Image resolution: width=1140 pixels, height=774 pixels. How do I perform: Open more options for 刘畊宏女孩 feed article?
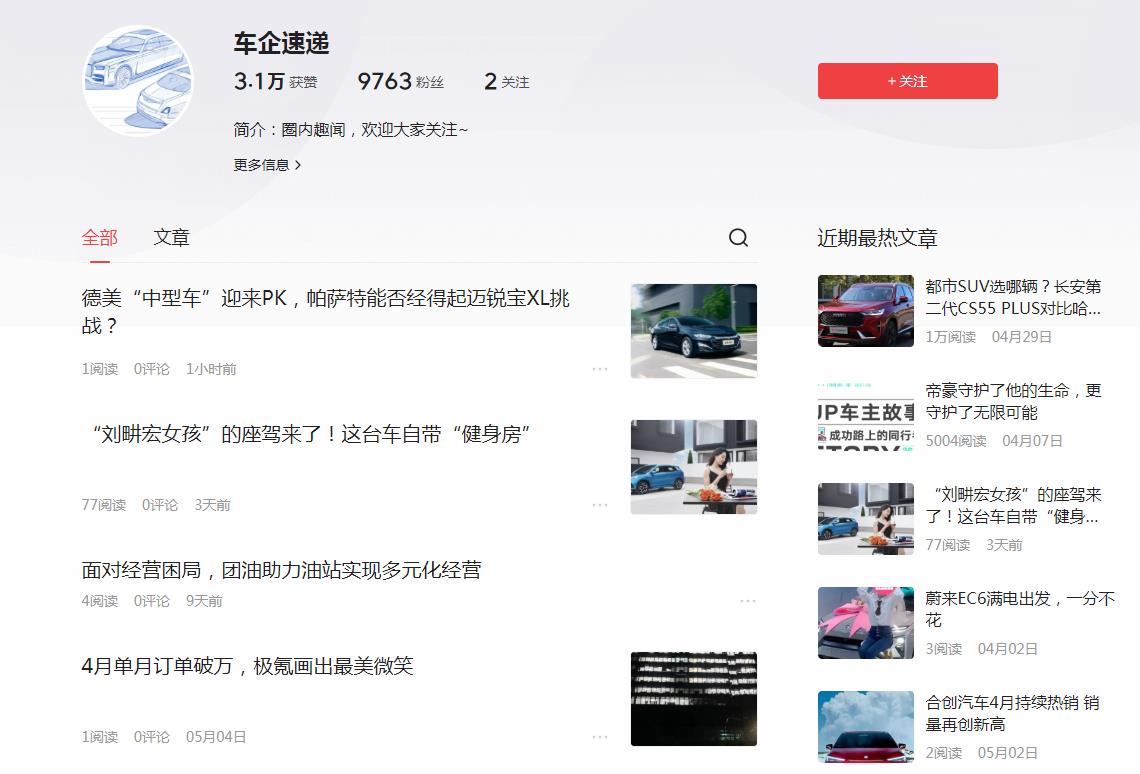pyautogui.click(x=600, y=505)
